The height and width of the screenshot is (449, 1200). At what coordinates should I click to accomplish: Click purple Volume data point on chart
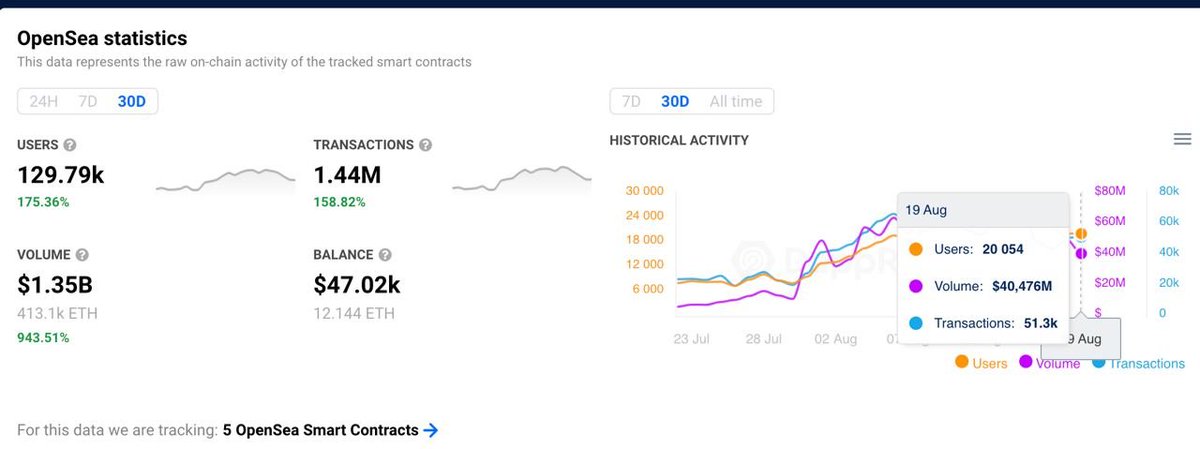pyautogui.click(x=1081, y=253)
